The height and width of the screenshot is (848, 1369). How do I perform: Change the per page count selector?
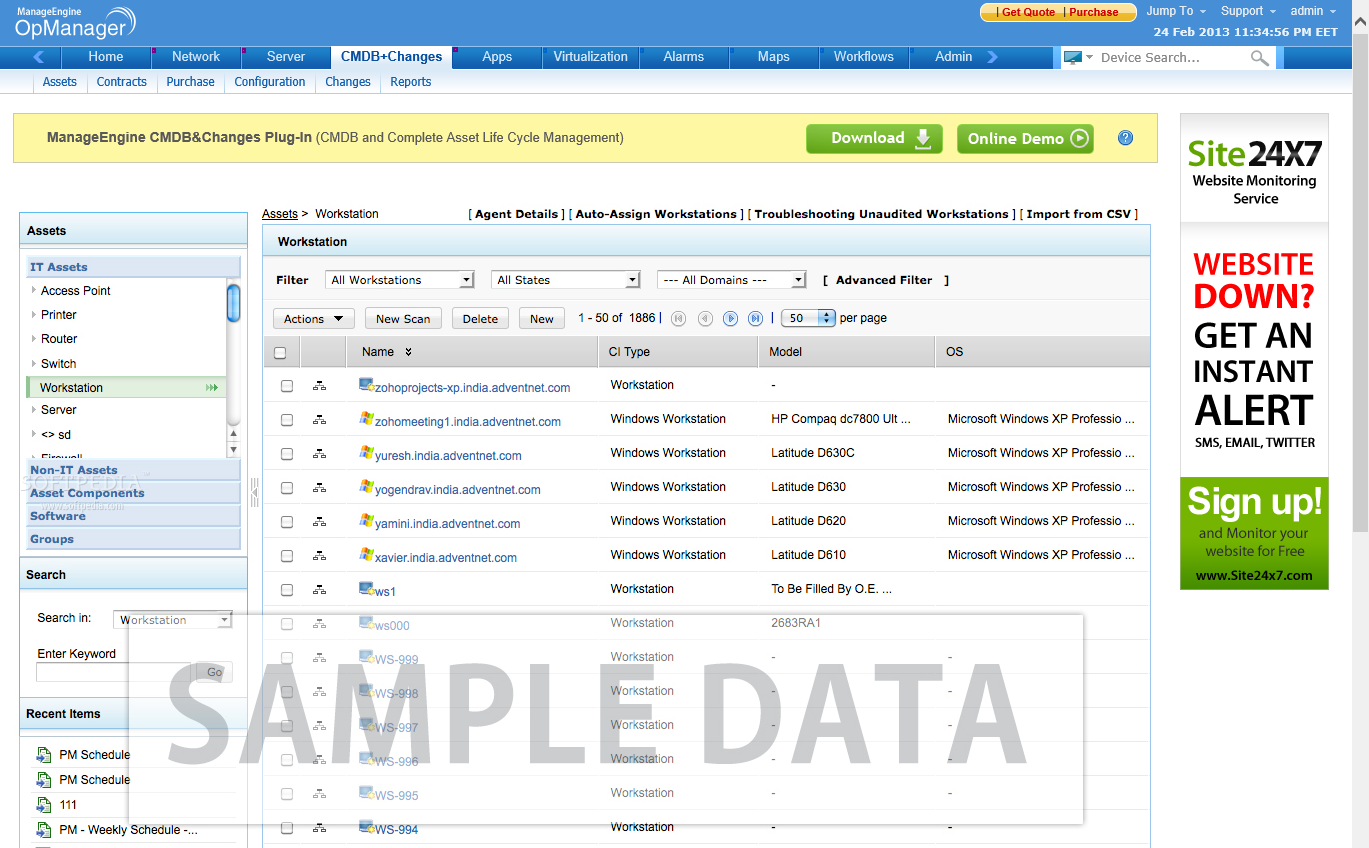pos(808,318)
